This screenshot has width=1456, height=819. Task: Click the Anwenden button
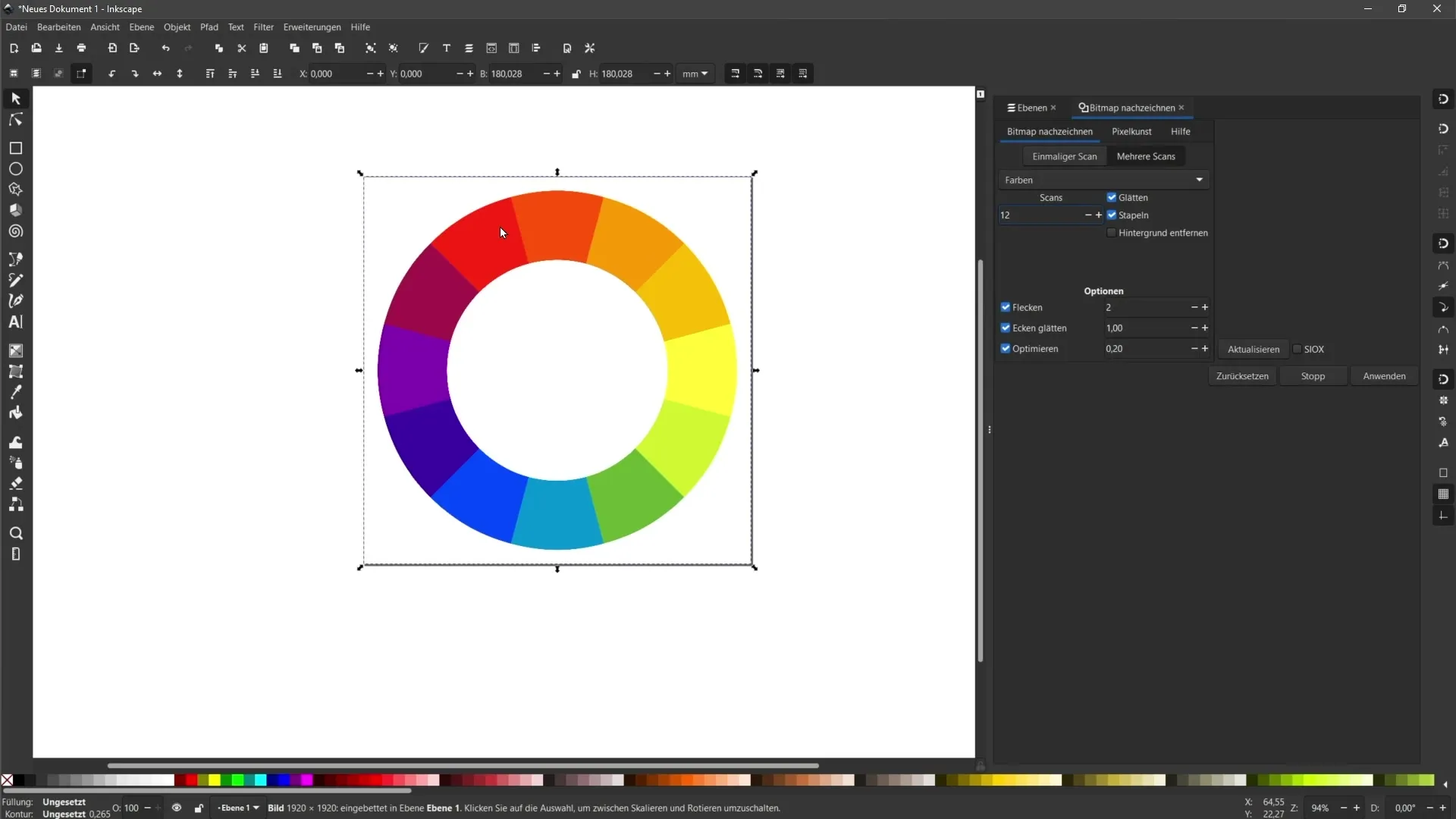pyautogui.click(x=1384, y=375)
